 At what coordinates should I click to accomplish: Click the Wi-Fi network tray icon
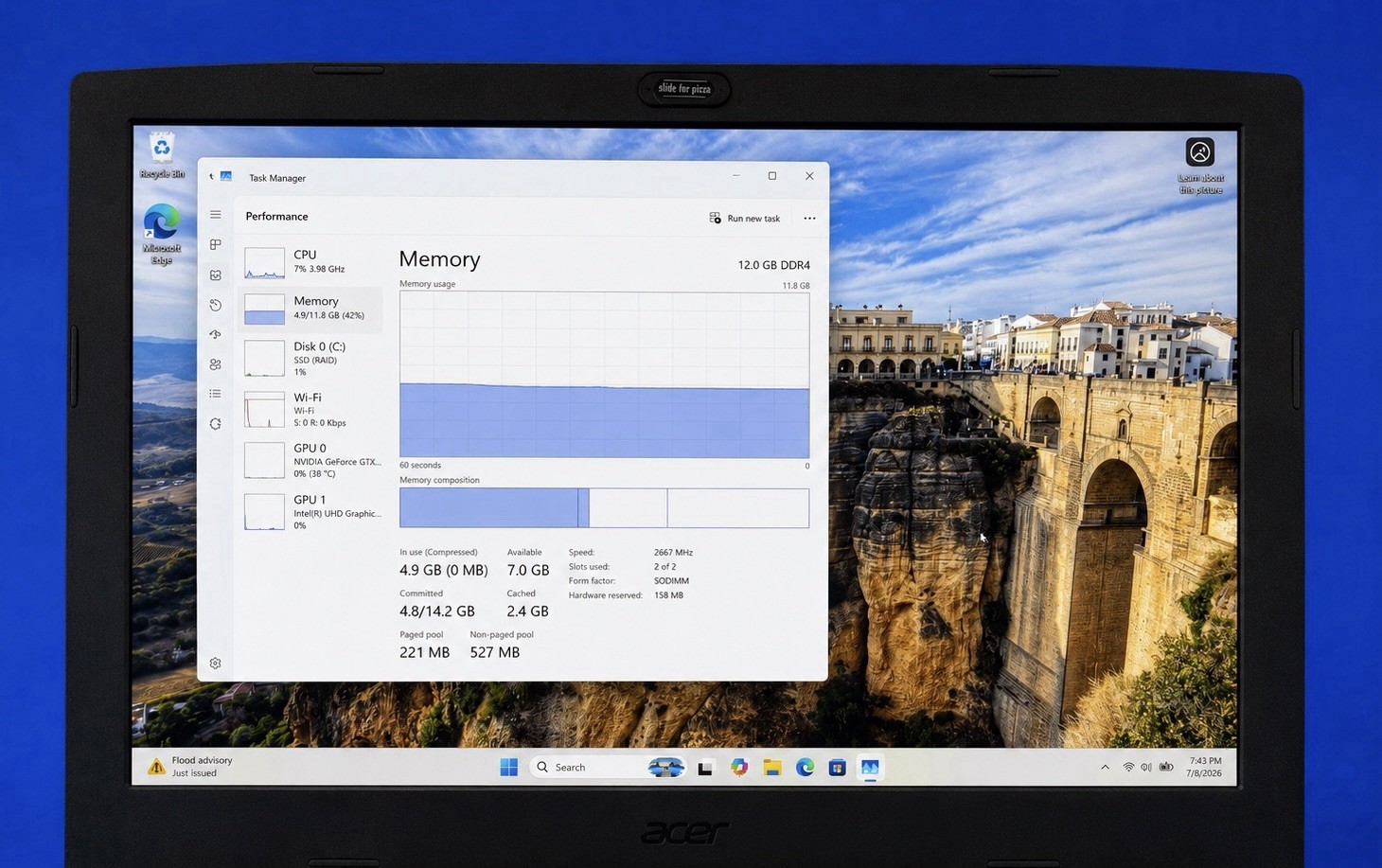tap(1128, 767)
